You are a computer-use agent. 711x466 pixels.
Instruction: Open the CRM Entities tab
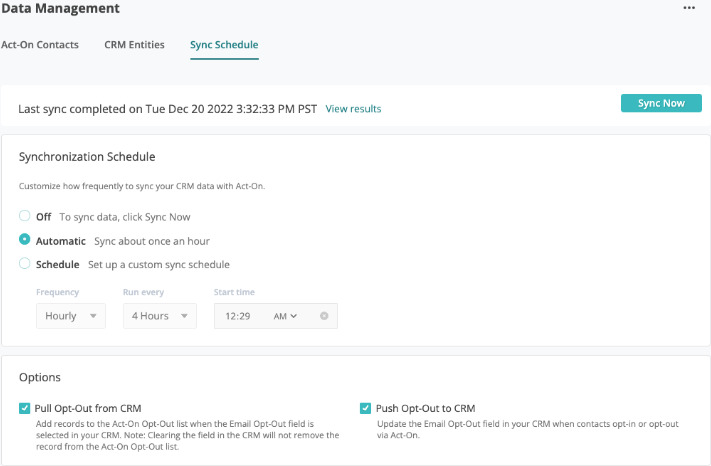[x=134, y=45]
